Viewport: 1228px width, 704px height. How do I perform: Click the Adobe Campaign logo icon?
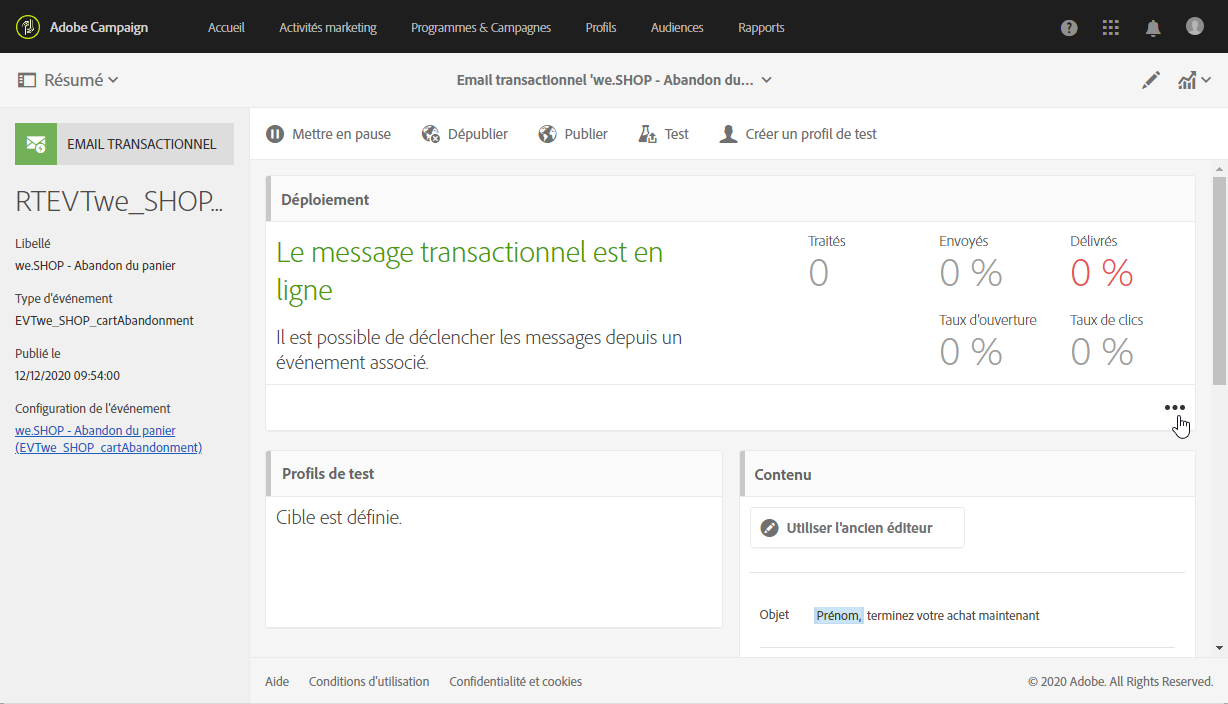(29, 27)
